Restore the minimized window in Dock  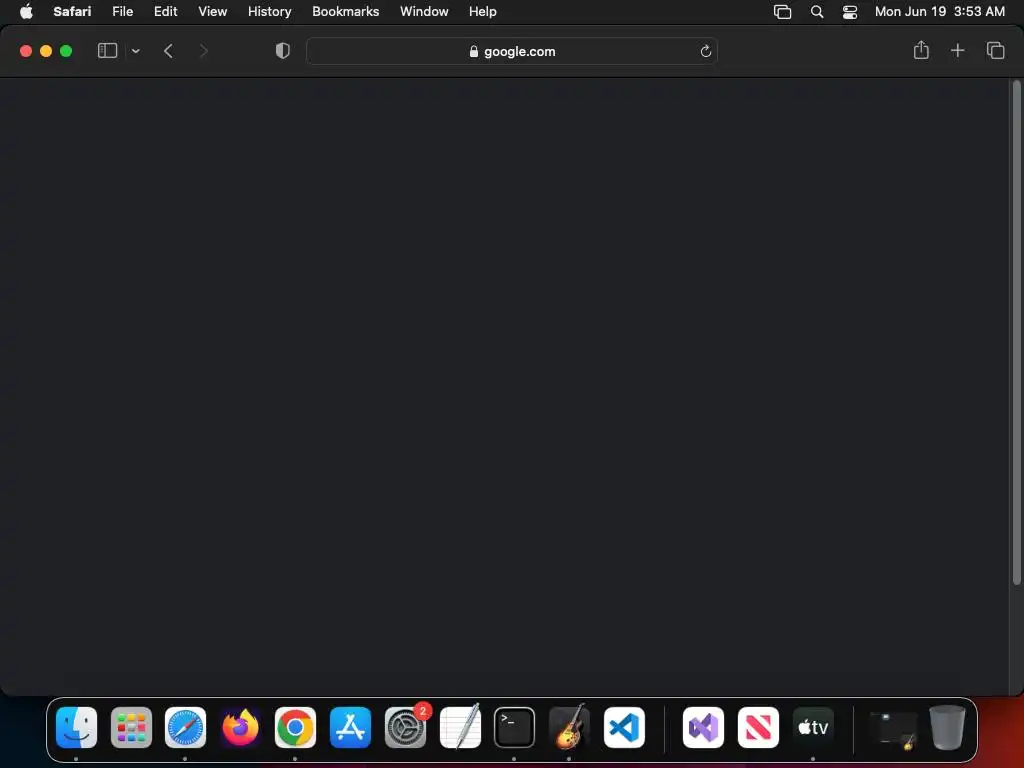[x=893, y=729]
